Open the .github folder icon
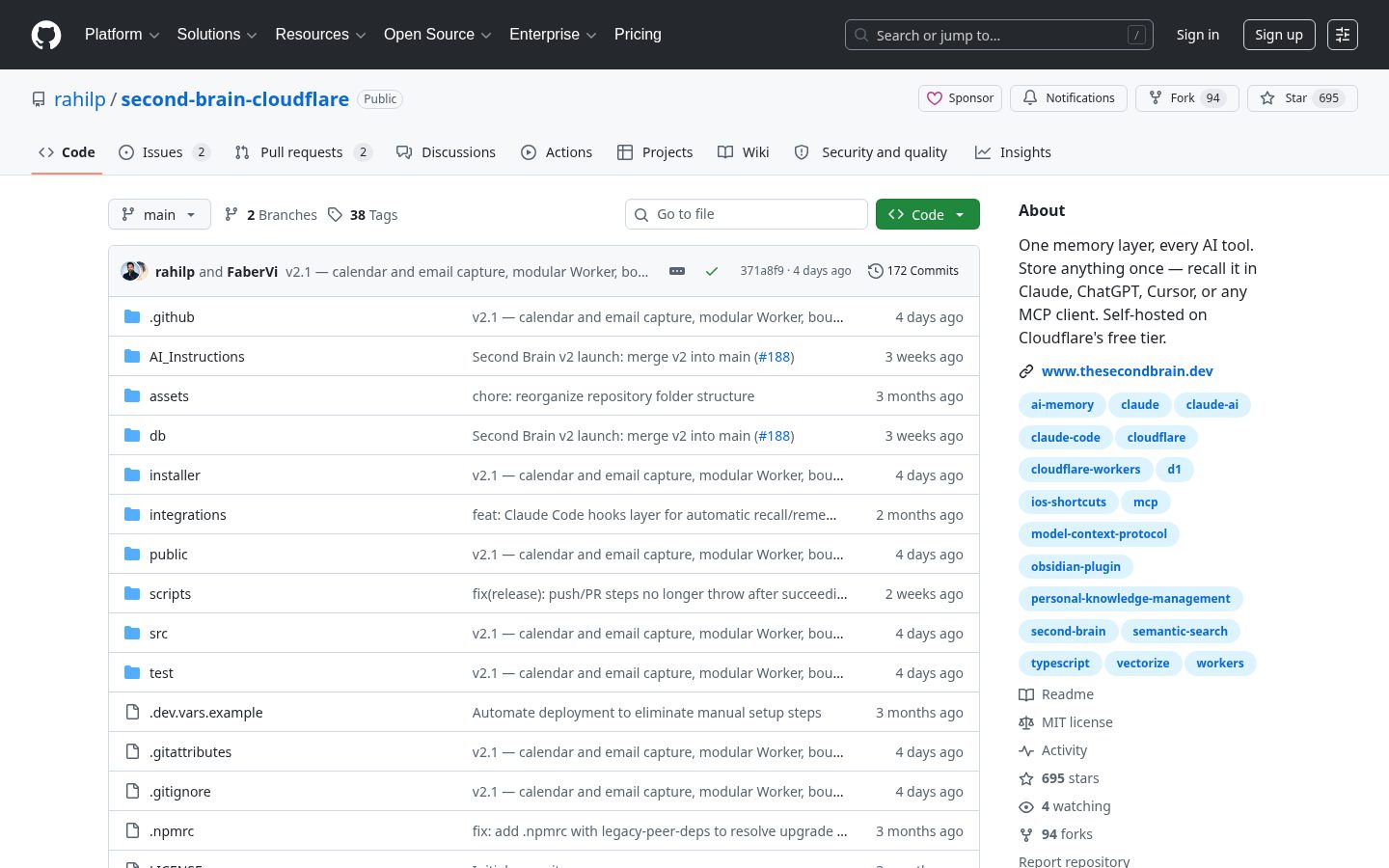1389x868 pixels. pos(132,316)
